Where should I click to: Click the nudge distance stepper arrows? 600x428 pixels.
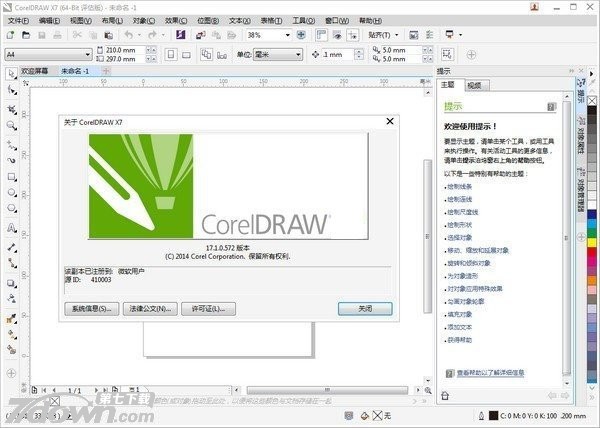359,54
